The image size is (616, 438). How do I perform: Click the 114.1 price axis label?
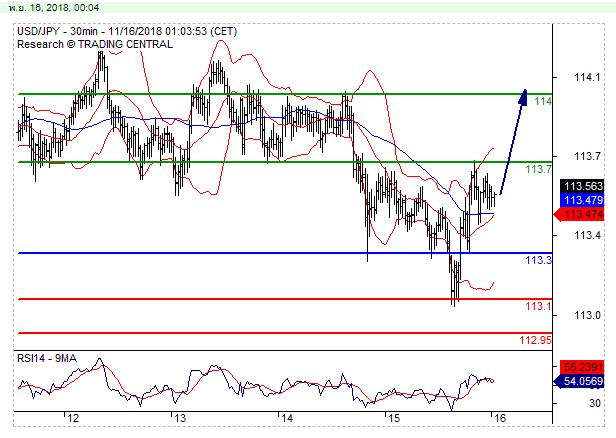[587, 77]
